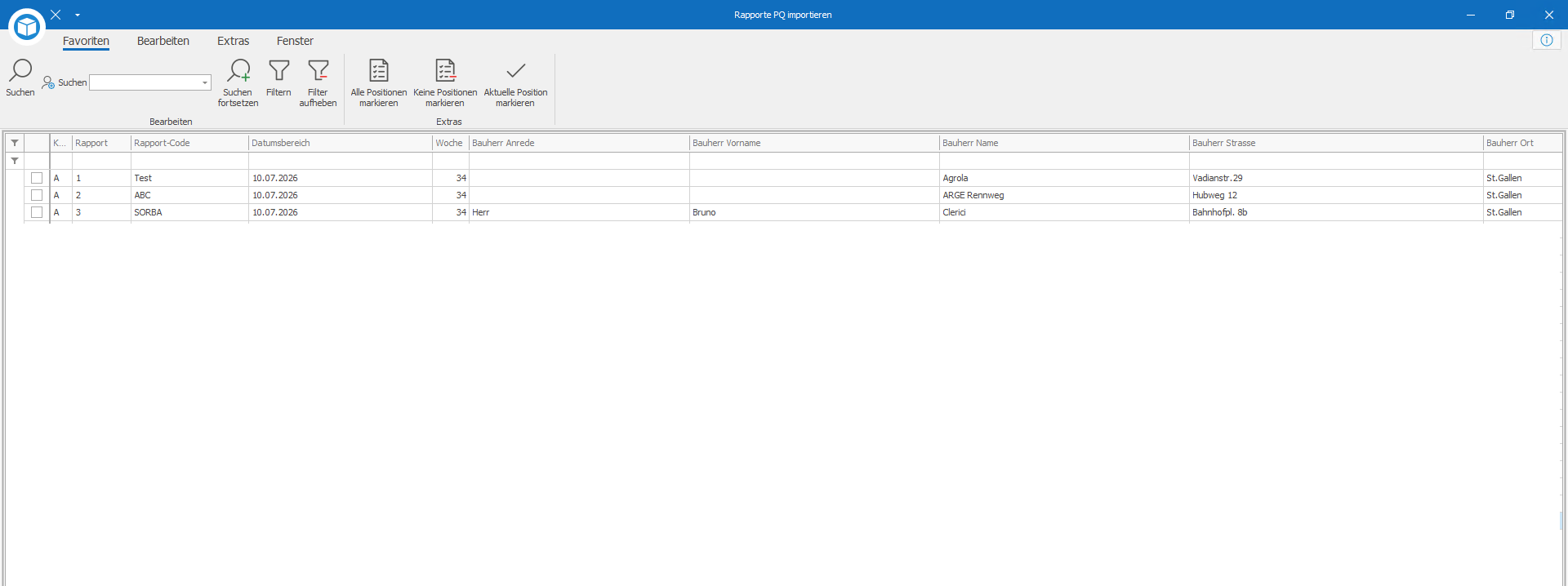Click the date cell in the Test row
The height and width of the screenshot is (586, 1568).
tap(341, 178)
